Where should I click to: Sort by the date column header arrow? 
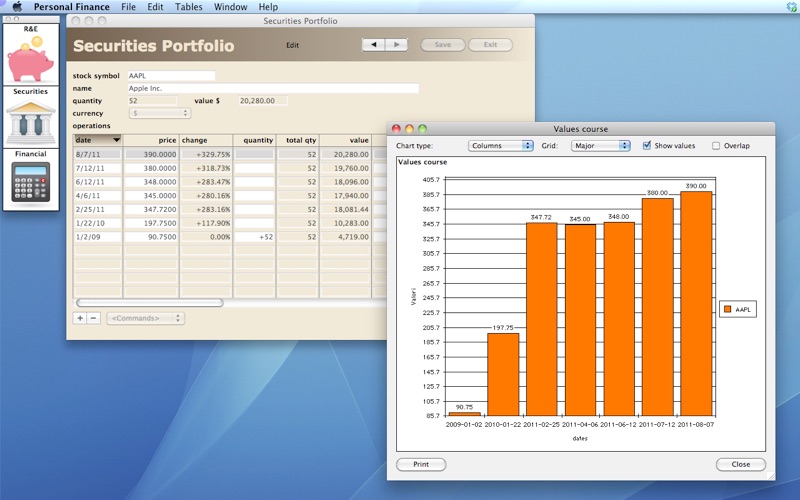click(116, 140)
